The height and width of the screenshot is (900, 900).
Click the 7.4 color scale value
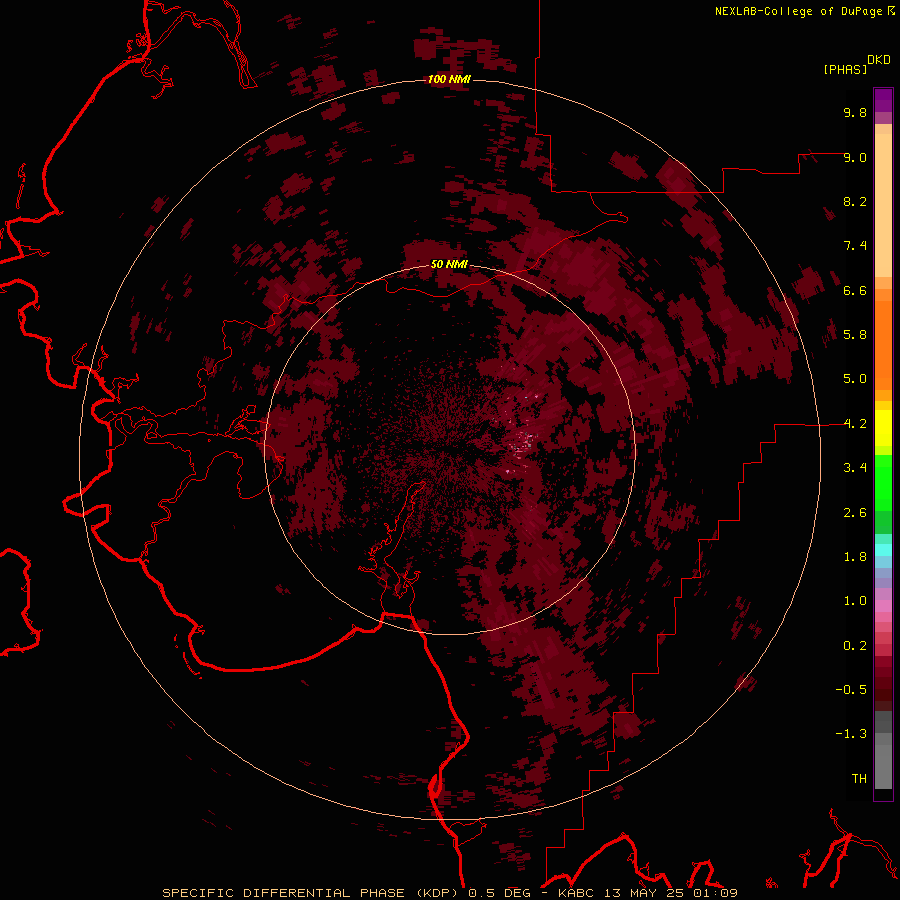tap(855, 246)
